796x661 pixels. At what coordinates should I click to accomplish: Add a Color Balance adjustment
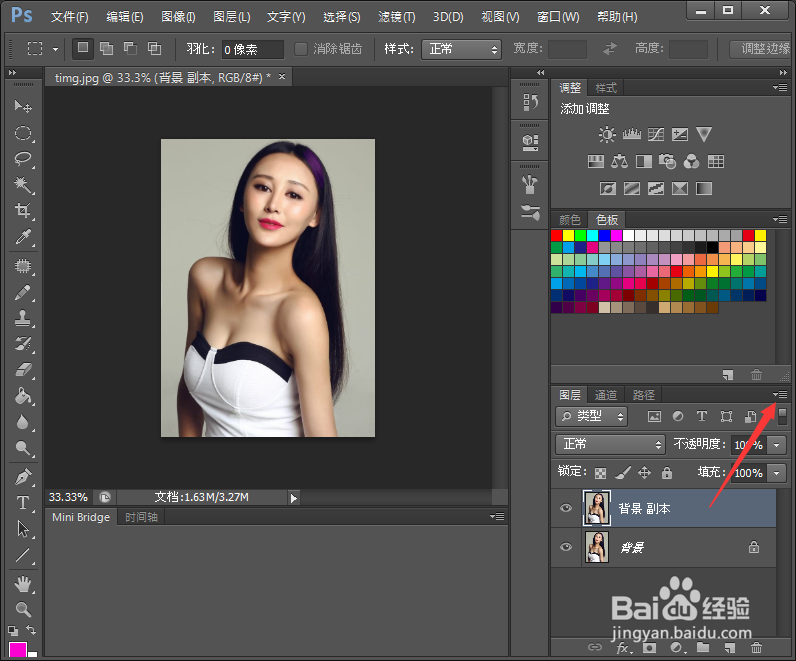pyautogui.click(x=619, y=162)
